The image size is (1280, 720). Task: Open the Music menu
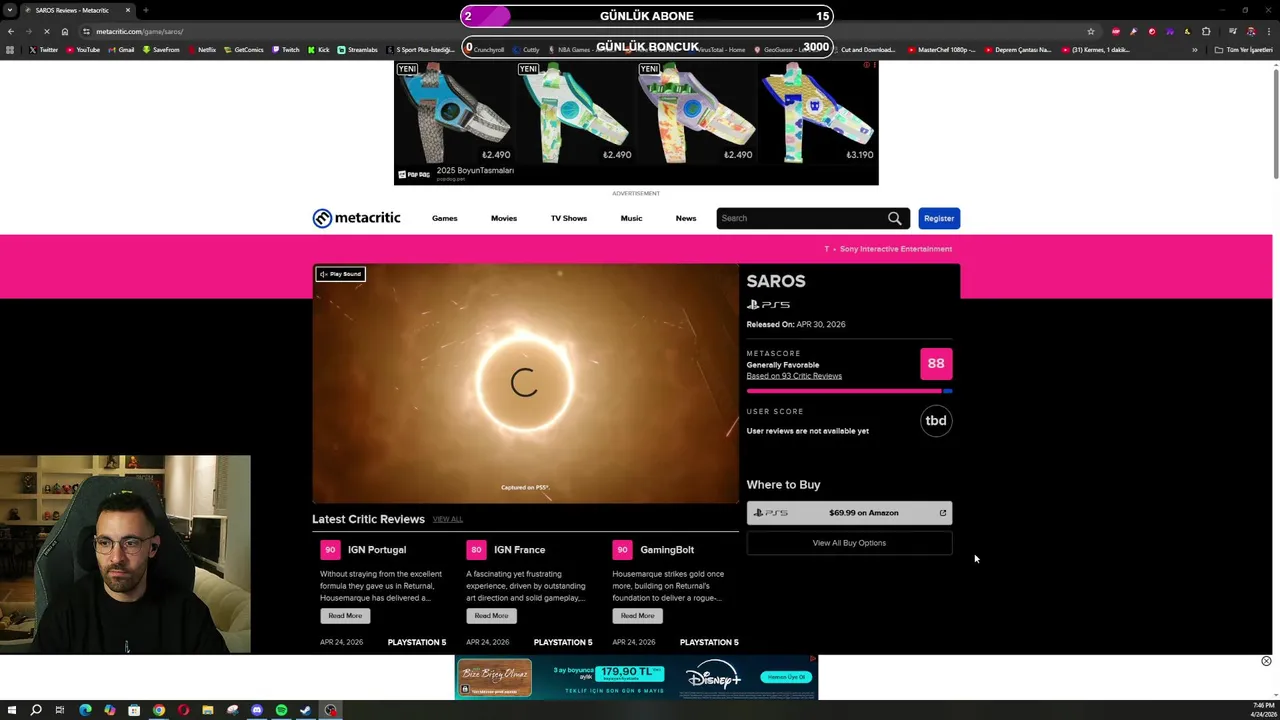(x=631, y=218)
